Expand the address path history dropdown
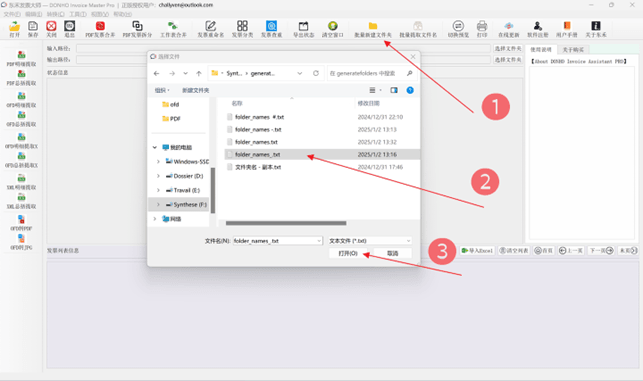The image size is (643, 381). click(300, 73)
